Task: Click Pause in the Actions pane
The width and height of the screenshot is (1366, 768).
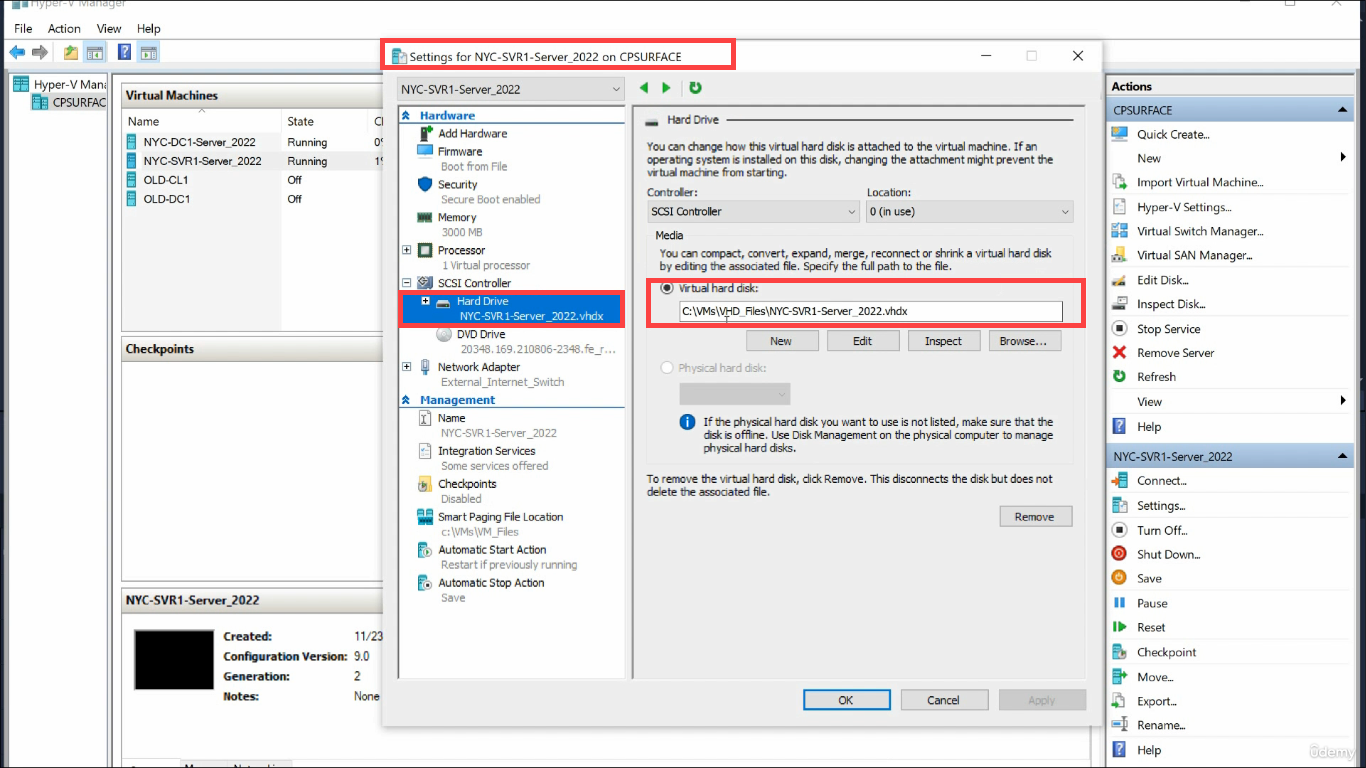Action: (1152, 603)
